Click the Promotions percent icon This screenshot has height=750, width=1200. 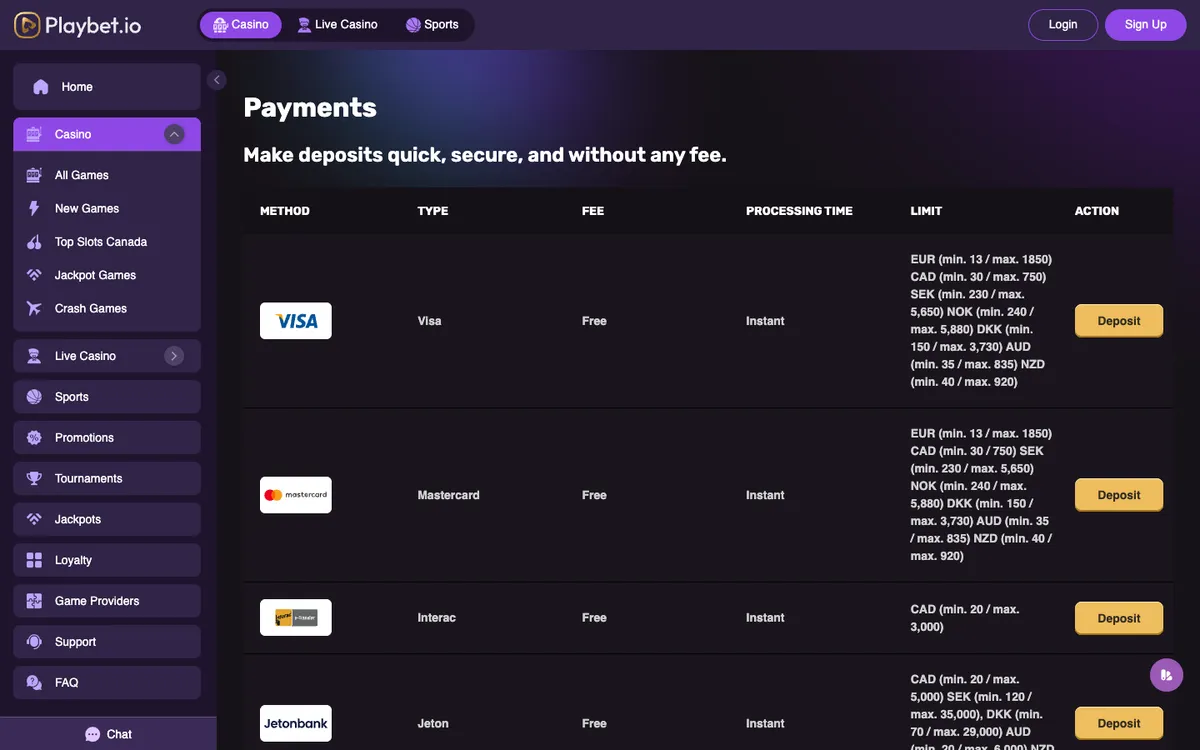[34, 438]
